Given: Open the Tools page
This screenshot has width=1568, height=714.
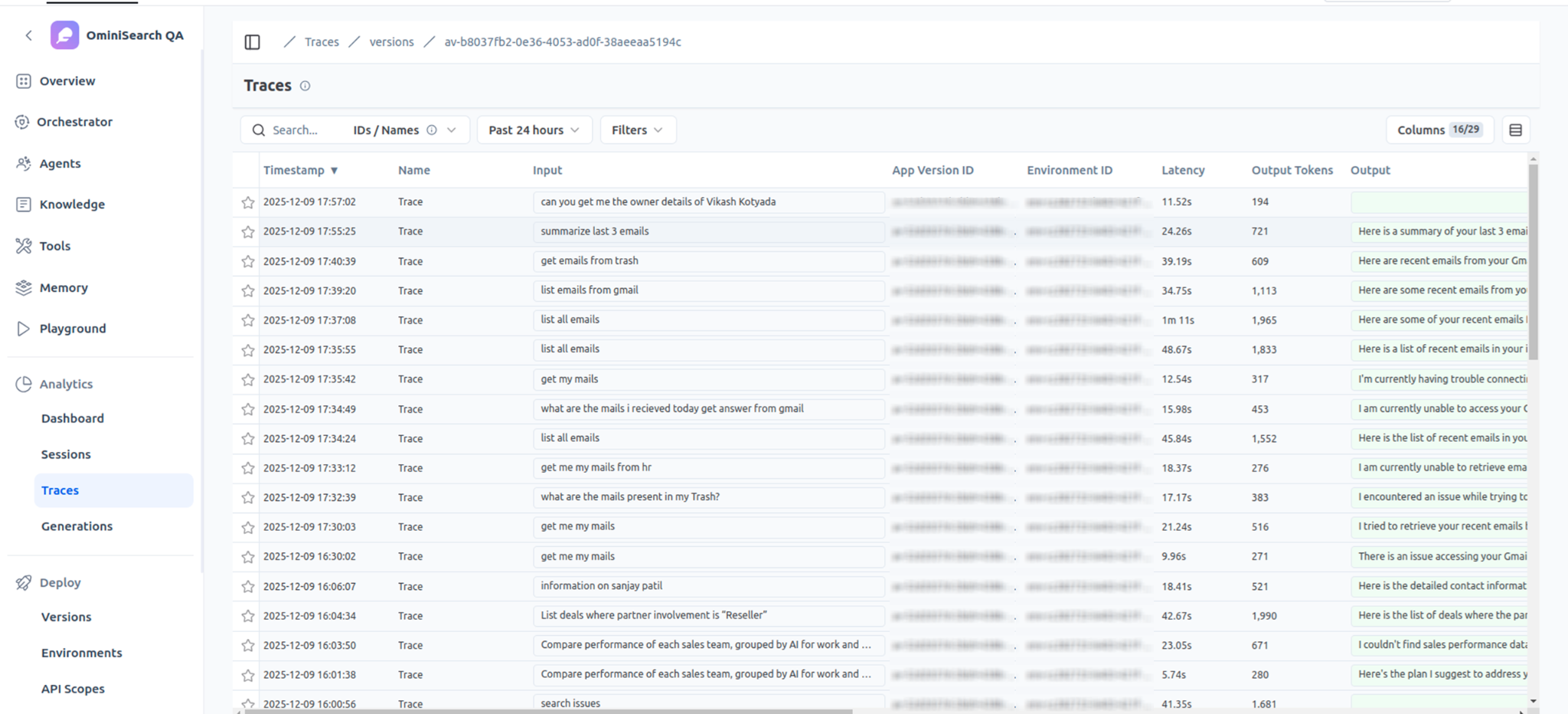Looking at the screenshot, I should 54,246.
